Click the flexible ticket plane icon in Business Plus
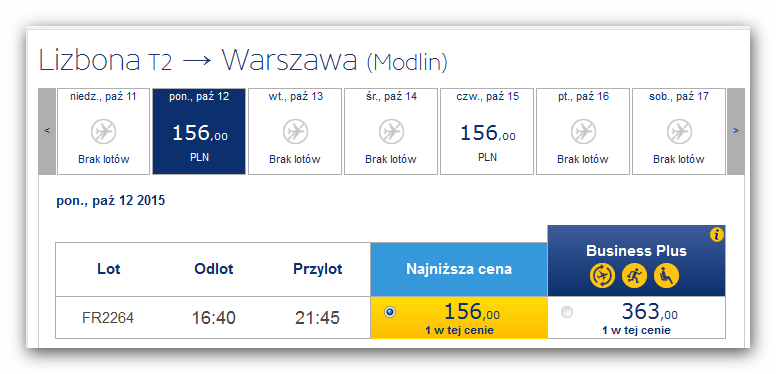This screenshot has width=776, height=374. pyautogui.click(x=602, y=276)
